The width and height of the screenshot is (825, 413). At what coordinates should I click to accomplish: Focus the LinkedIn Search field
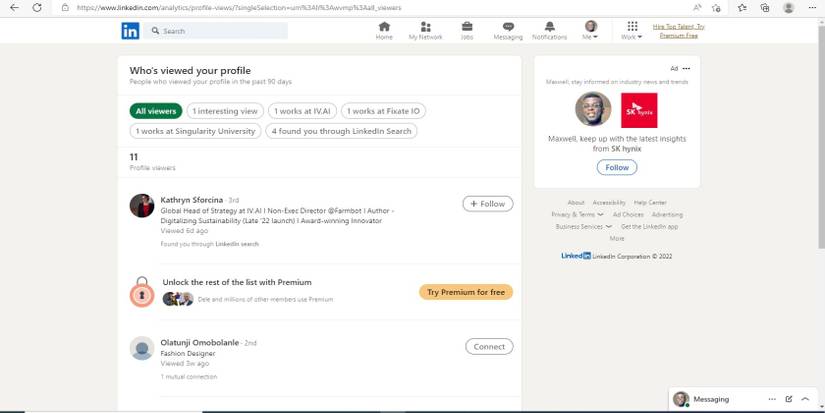(x=216, y=31)
